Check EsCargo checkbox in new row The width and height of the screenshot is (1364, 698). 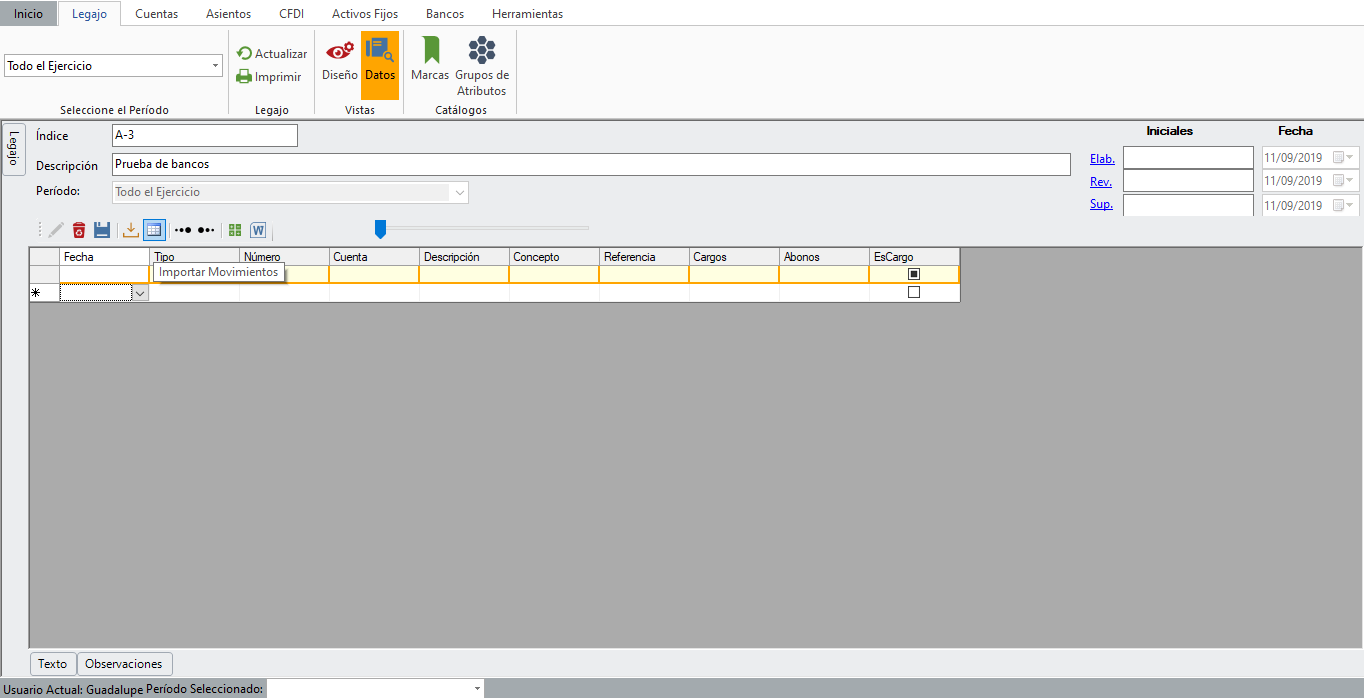[913, 292]
